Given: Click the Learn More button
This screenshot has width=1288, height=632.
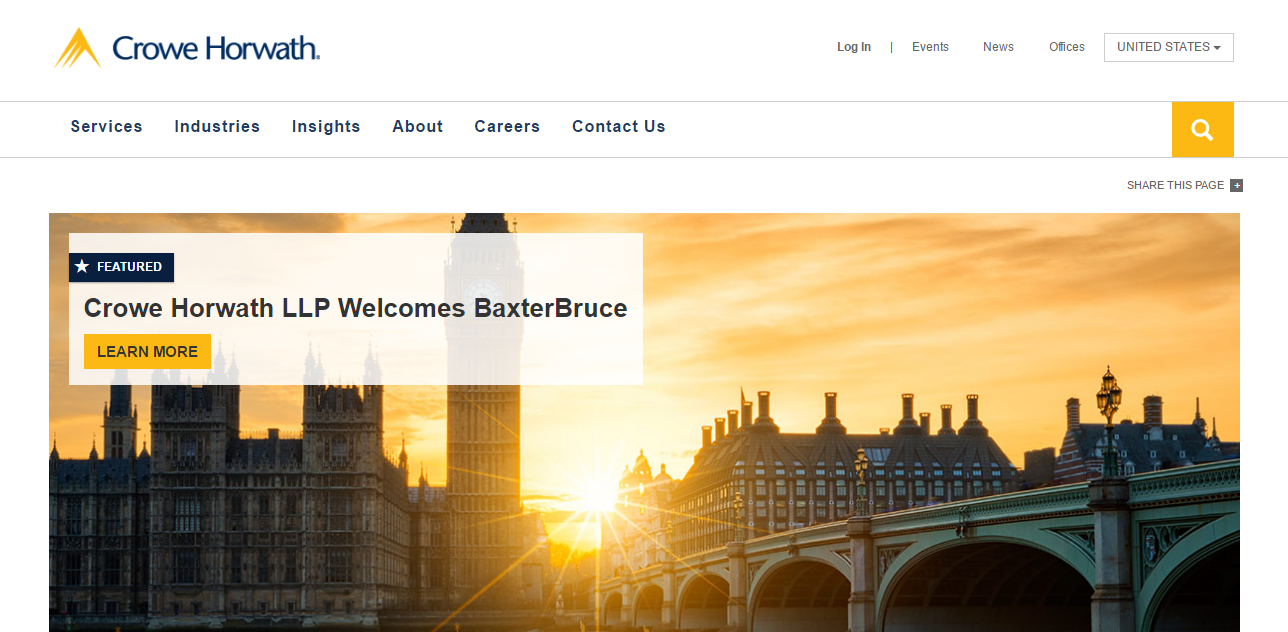Looking at the screenshot, I should click(x=147, y=352).
